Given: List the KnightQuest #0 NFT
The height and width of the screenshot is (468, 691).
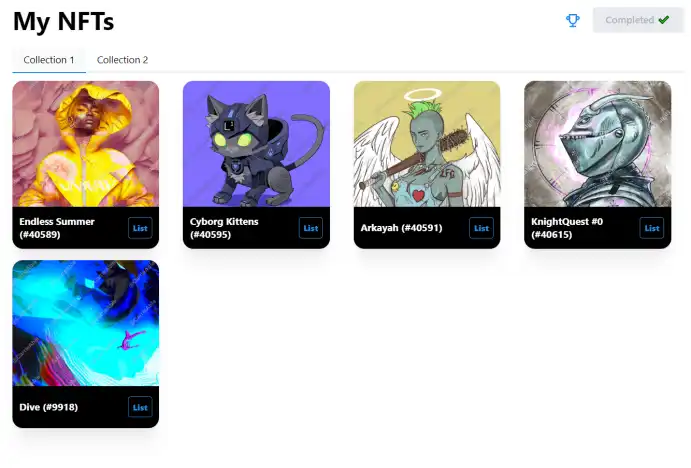Looking at the screenshot, I should (x=652, y=228).
